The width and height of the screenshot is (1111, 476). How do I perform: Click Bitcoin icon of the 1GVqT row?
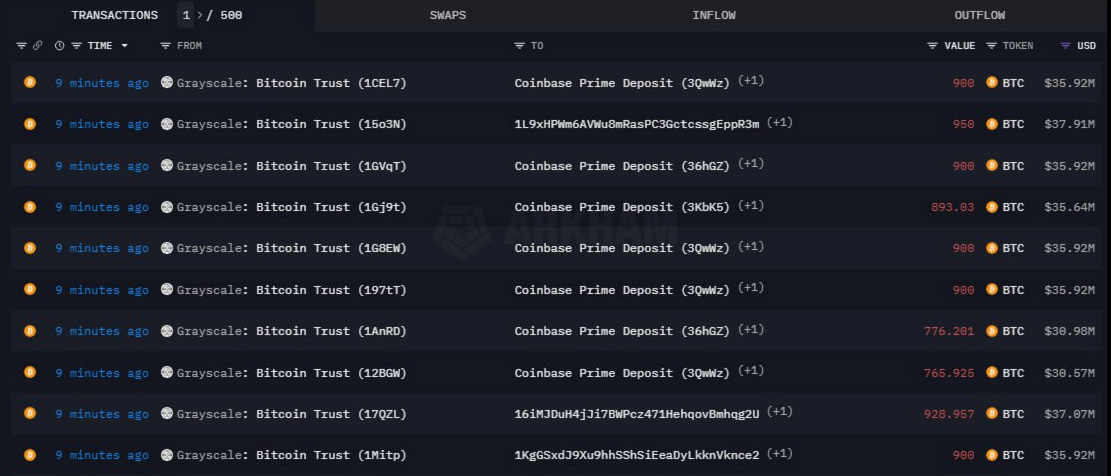[x=30, y=165]
